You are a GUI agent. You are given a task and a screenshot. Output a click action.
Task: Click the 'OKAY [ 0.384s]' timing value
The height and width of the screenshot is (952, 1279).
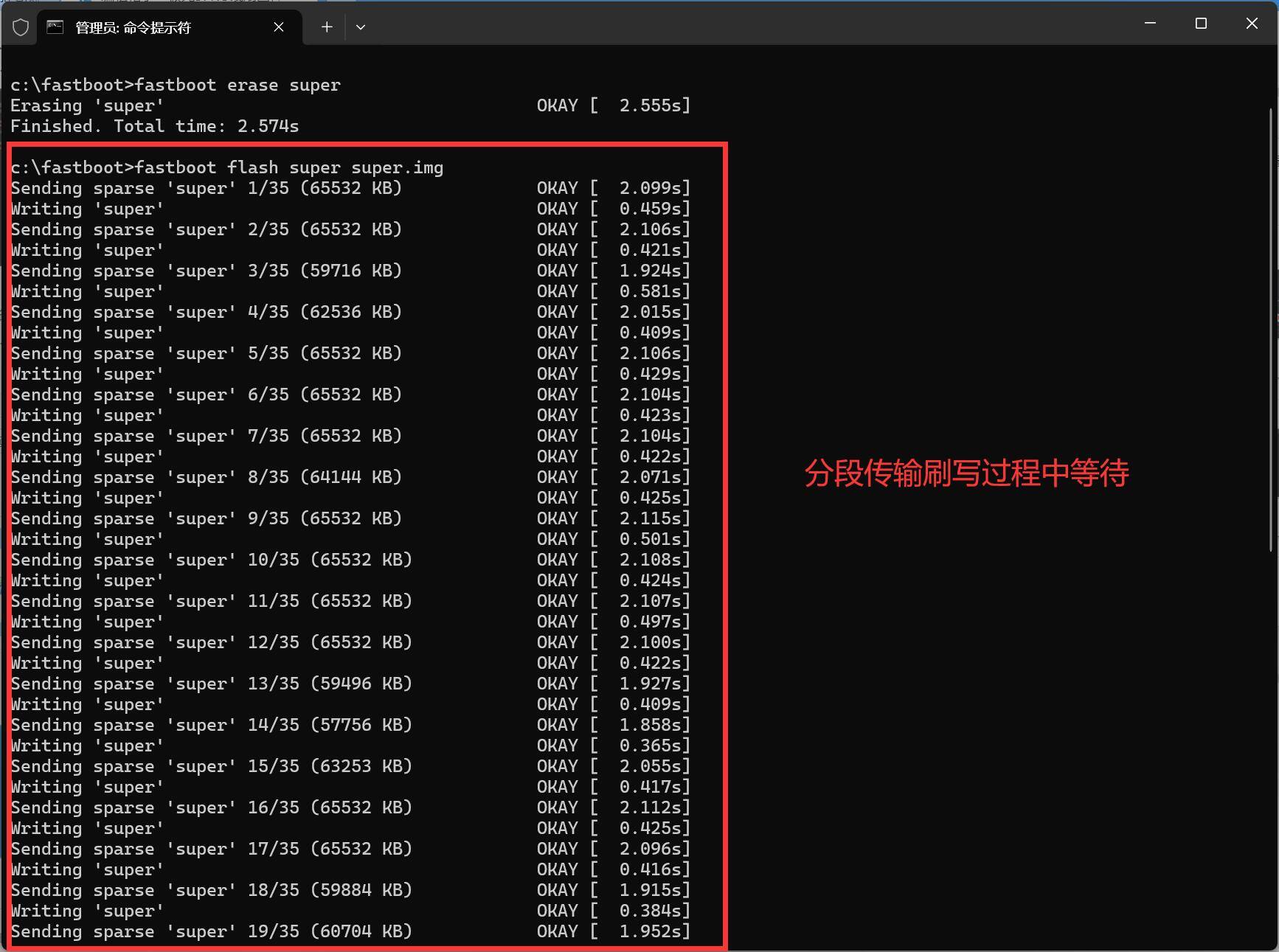[x=614, y=911]
